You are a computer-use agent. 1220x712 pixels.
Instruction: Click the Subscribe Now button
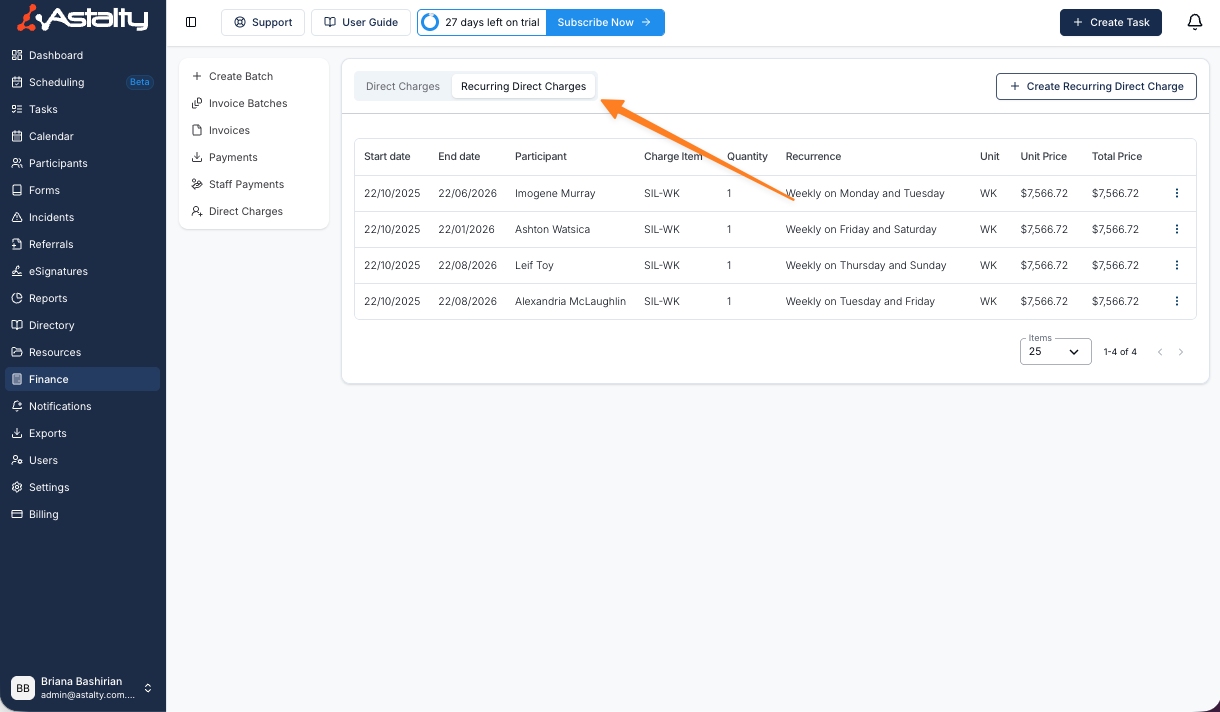604,22
